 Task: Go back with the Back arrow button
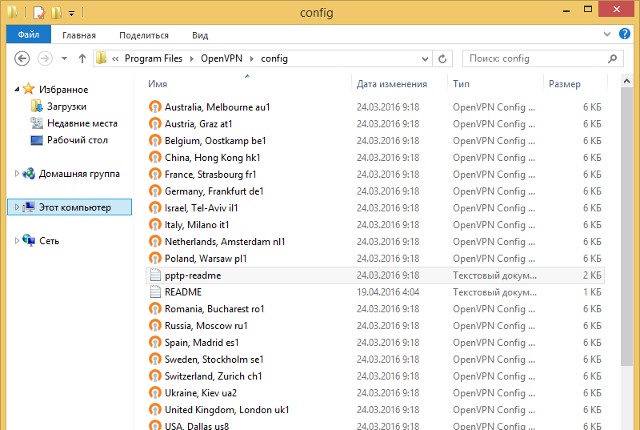22,59
